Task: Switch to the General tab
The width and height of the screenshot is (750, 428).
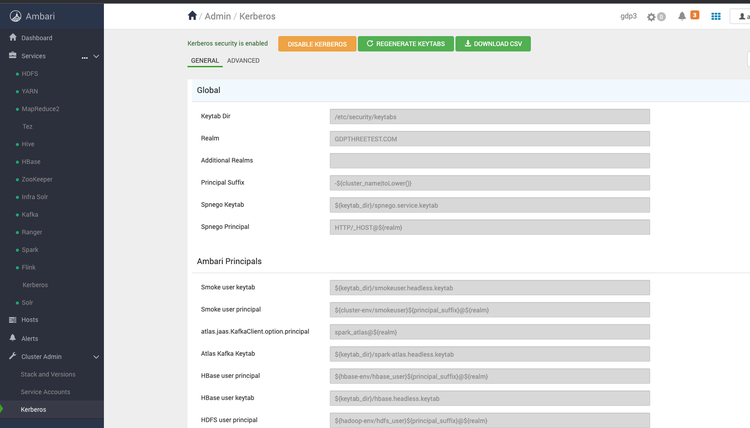Action: (205, 61)
